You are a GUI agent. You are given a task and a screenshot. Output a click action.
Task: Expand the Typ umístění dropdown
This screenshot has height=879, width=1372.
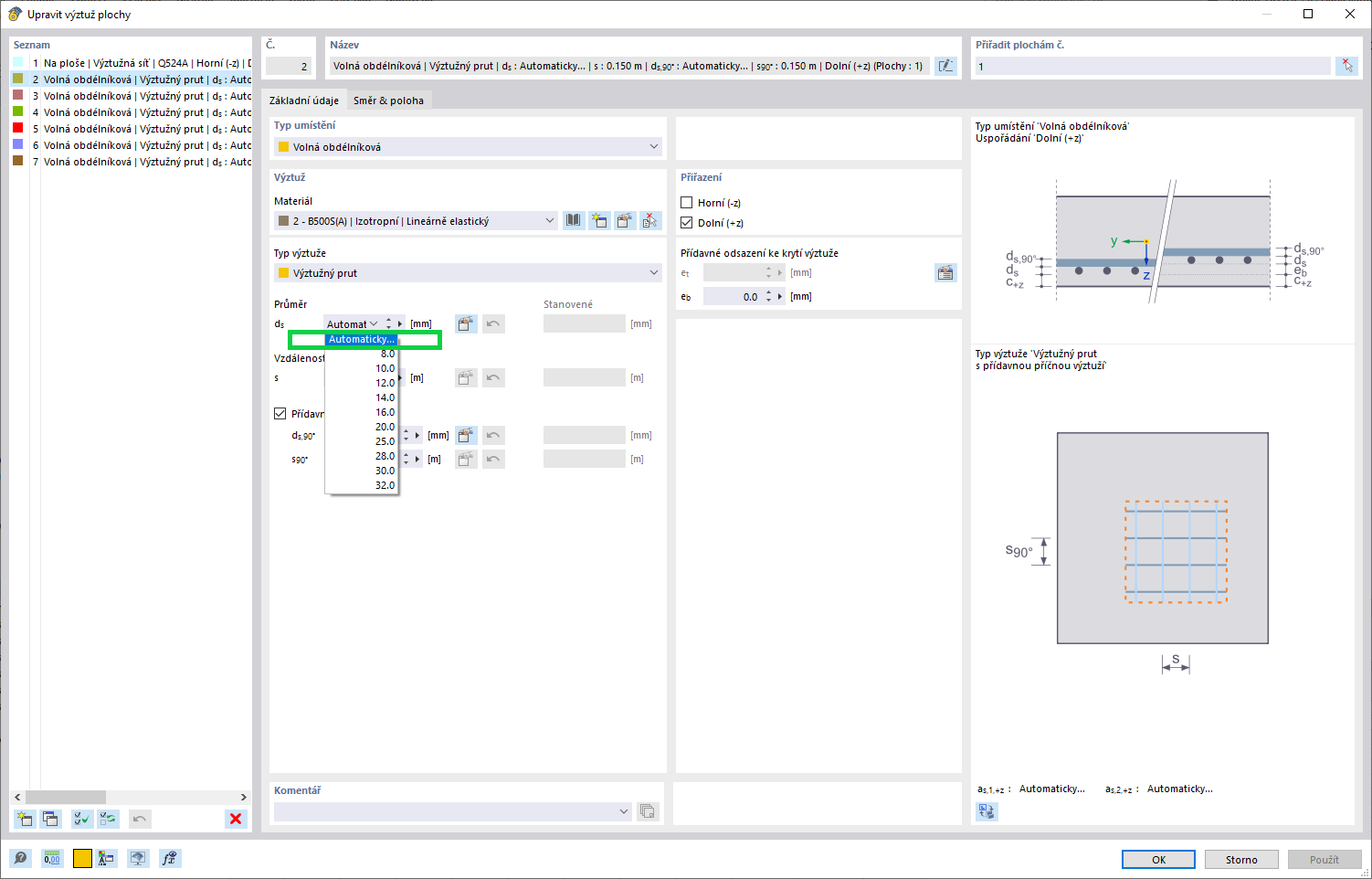pos(654,146)
